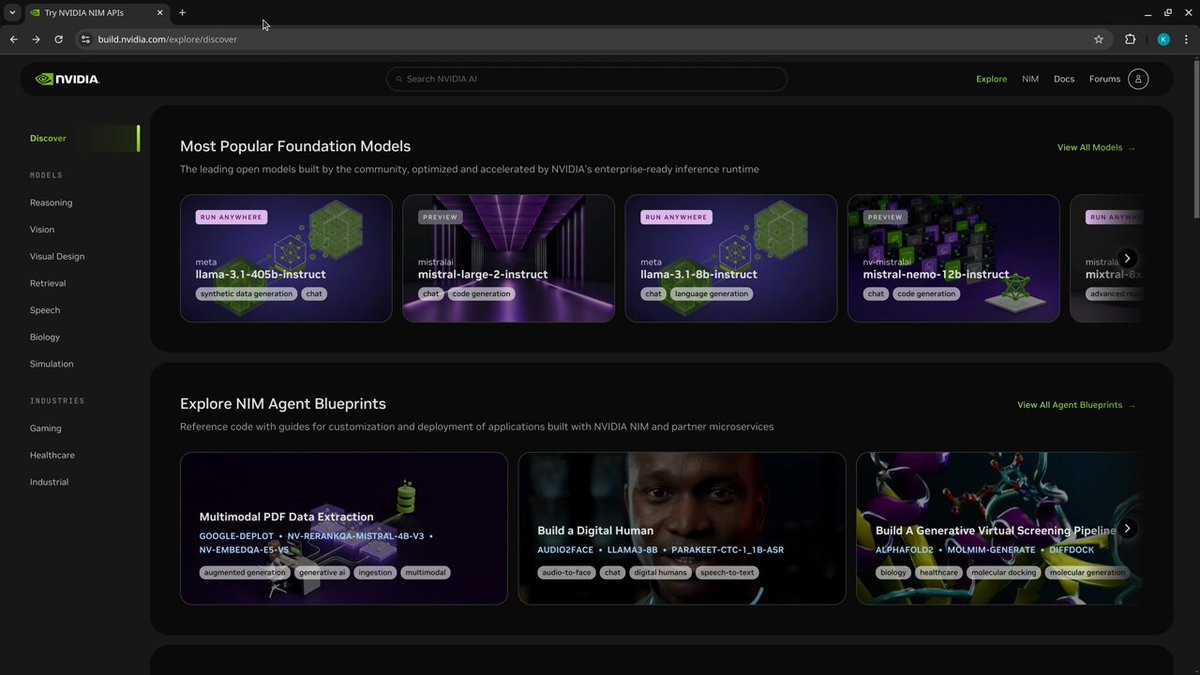Image resolution: width=1200 pixels, height=675 pixels.
Task: Open Generative Virtual Screening Pipeline blueprint
Action: click(x=1000, y=528)
